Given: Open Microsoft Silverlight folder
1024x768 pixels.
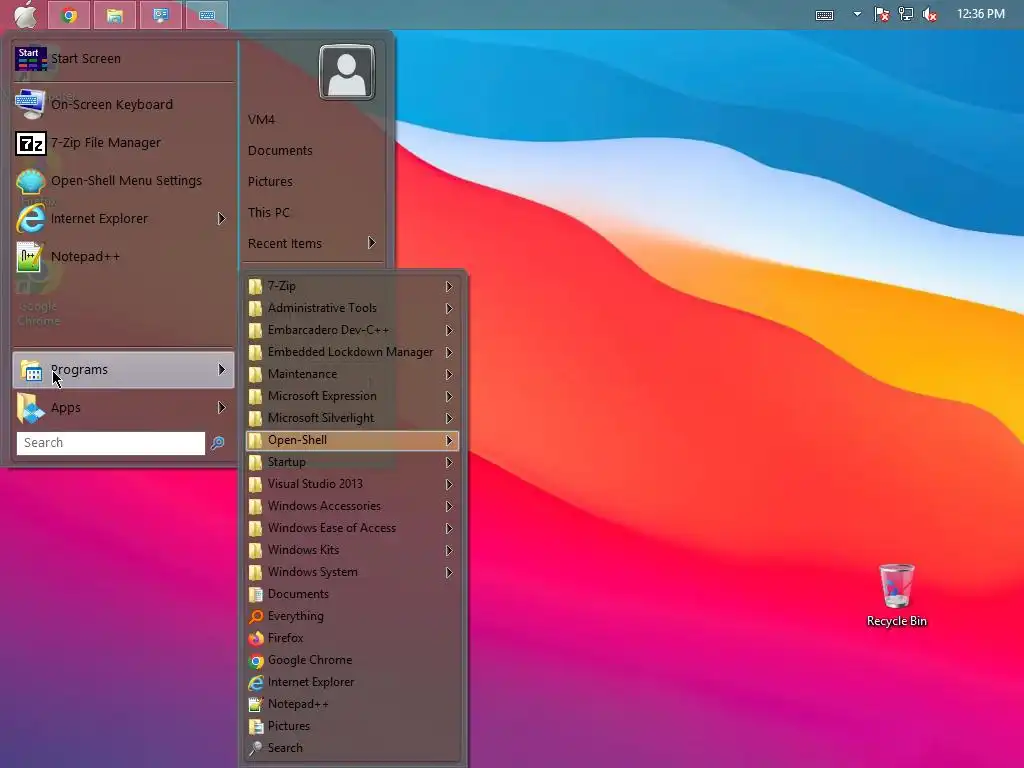Looking at the screenshot, I should pos(353,418).
